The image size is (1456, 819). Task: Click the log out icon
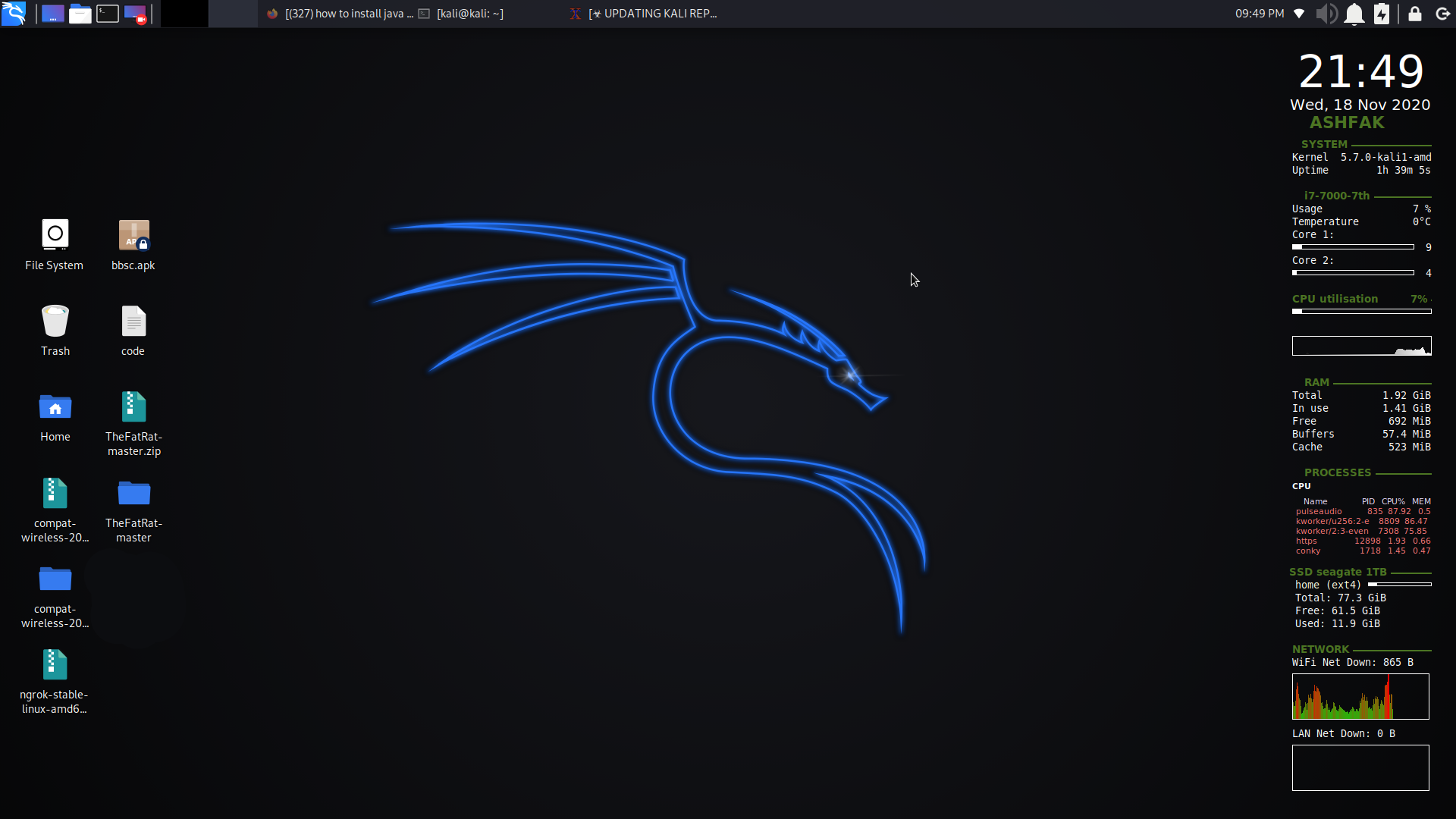pos(1442,14)
